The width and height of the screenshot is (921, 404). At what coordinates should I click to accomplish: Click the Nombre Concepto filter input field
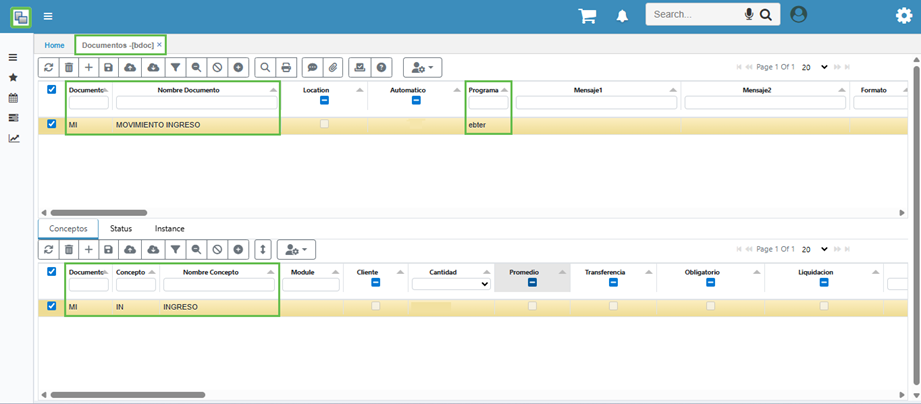(219, 284)
